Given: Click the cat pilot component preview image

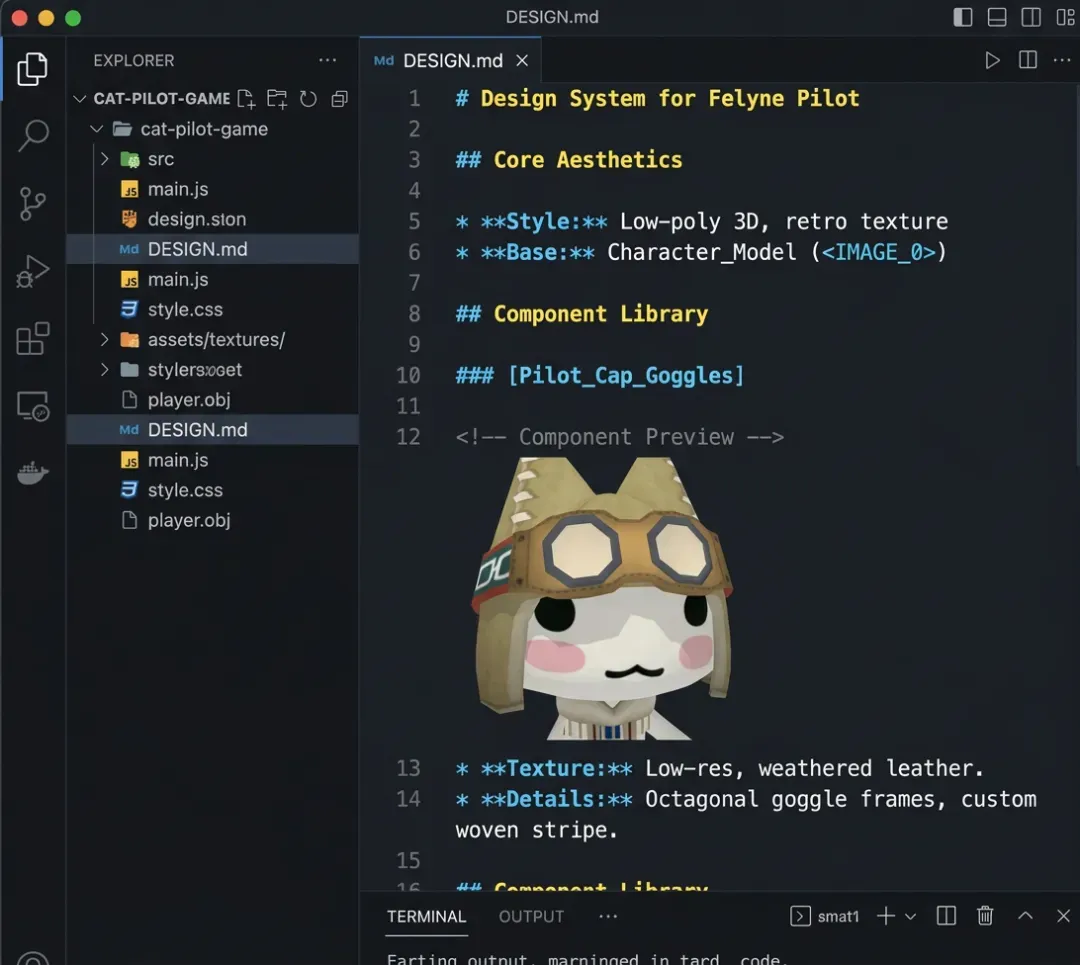Looking at the screenshot, I should [602, 598].
